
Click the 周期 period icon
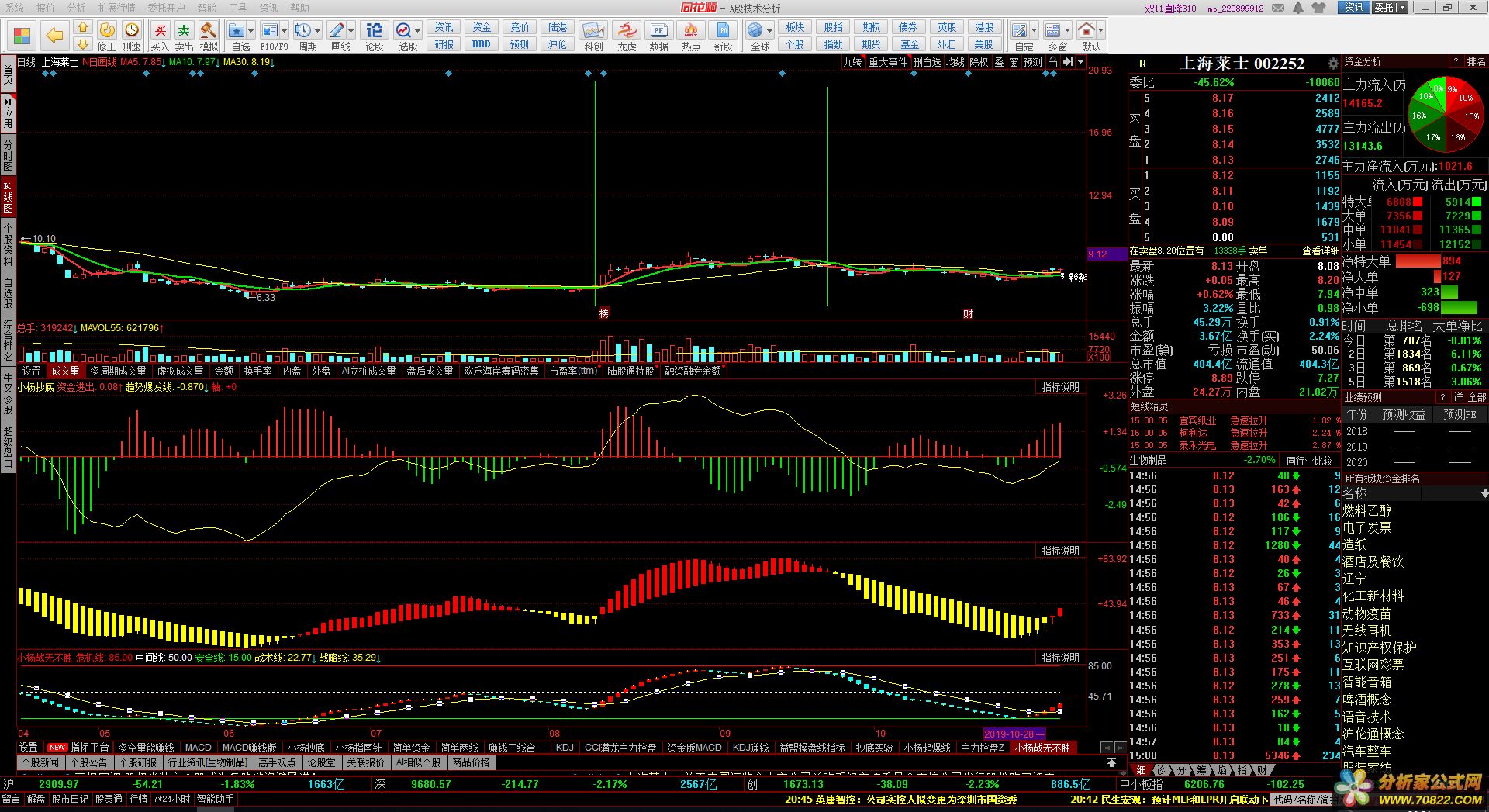(302, 30)
